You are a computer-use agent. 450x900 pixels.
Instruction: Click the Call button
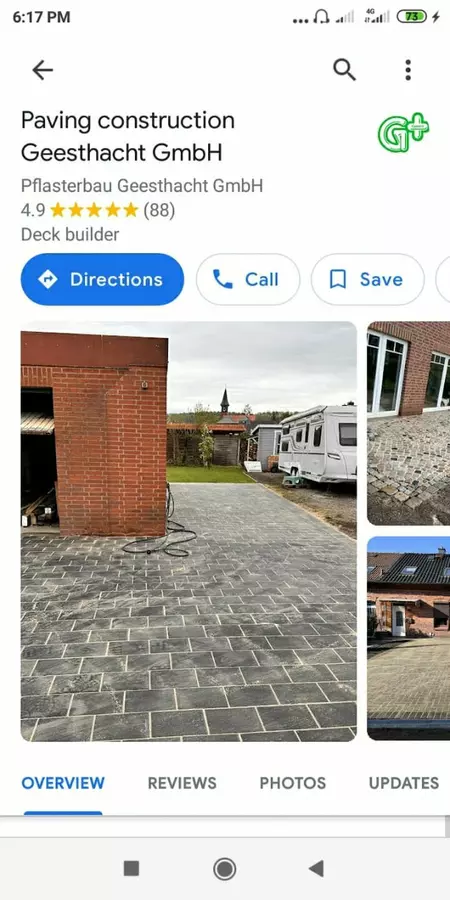248,280
